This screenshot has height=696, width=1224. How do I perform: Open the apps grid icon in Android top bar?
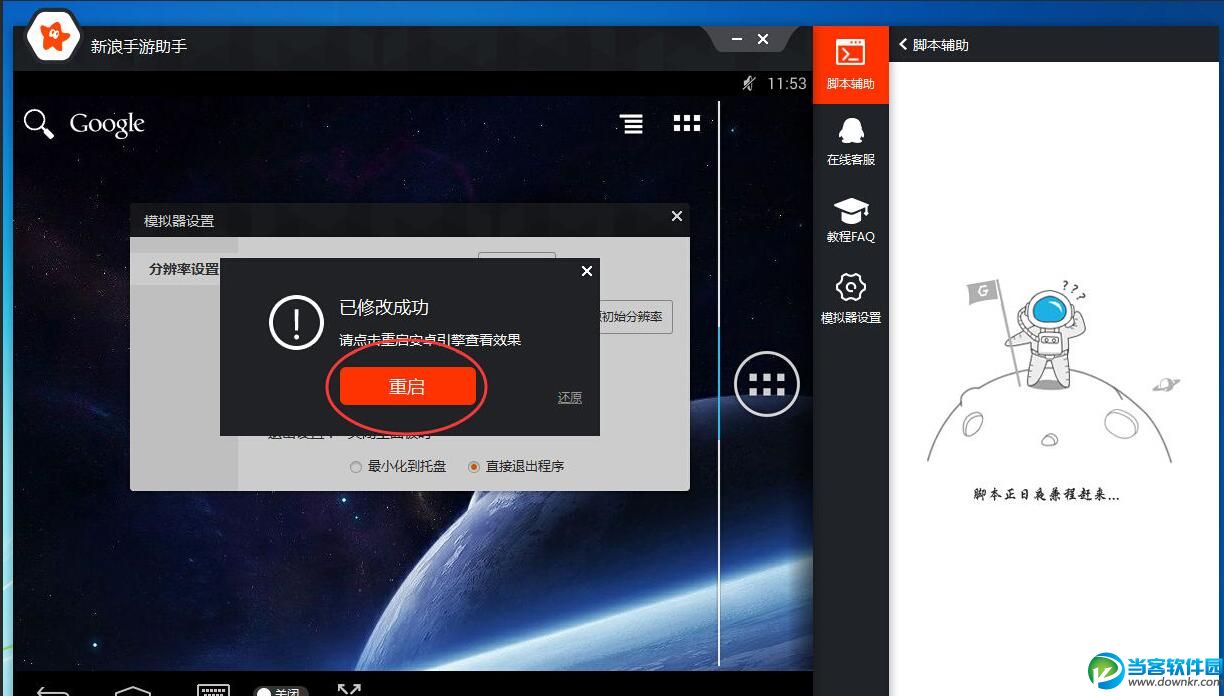[x=687, y=123]
